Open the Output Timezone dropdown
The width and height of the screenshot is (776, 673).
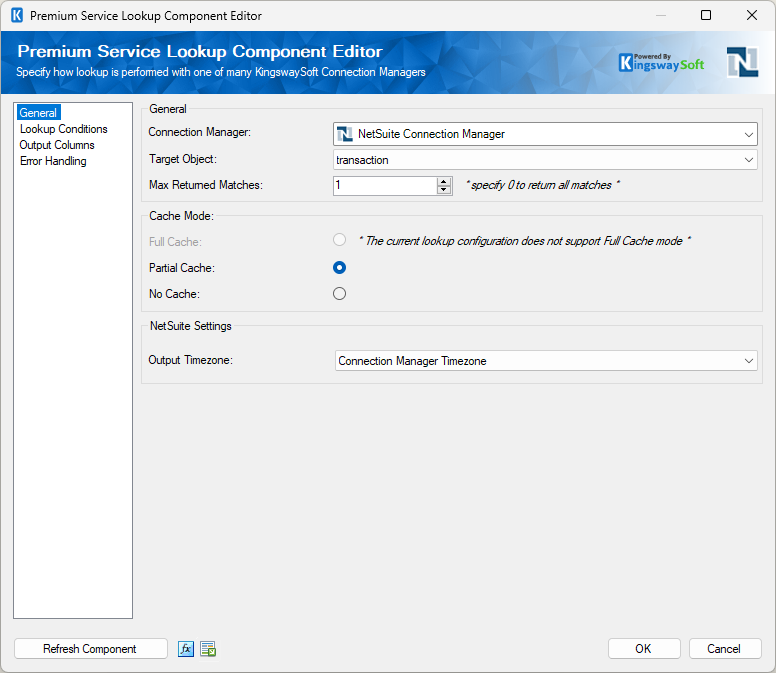coord(546,361)
